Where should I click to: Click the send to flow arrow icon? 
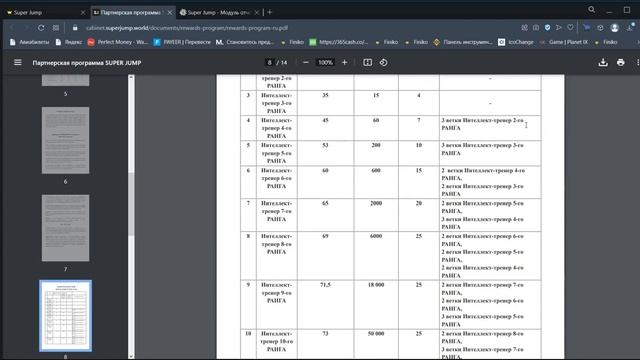click(x=559, y=27)
